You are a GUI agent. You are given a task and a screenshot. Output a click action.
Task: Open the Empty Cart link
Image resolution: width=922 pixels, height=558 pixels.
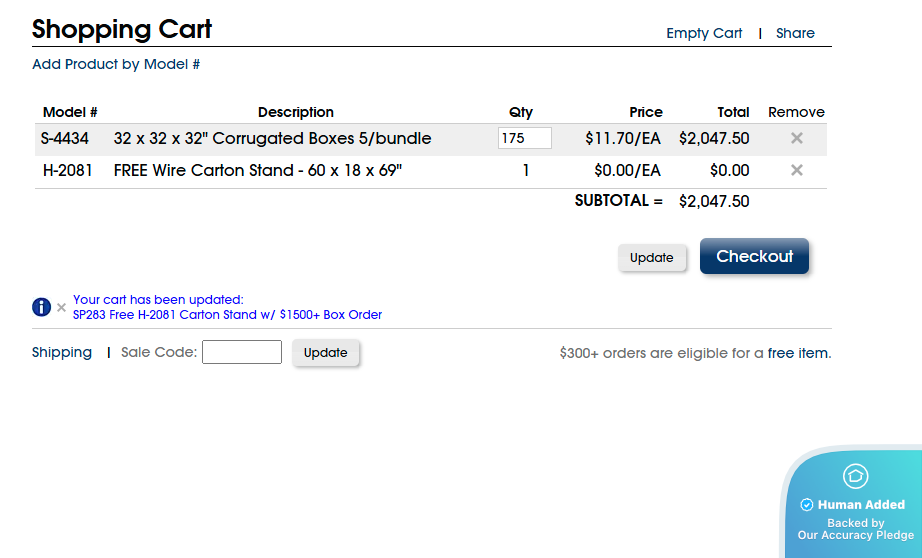(x=704, y=33)
